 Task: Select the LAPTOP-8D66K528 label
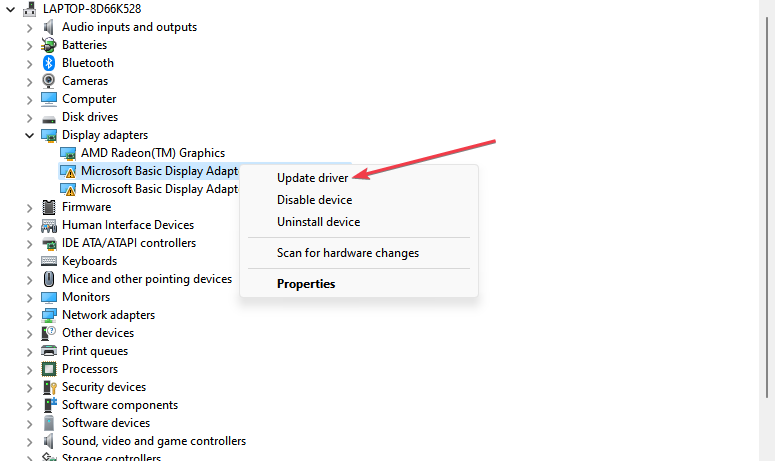pyautogui.click(x=92, y=9)
